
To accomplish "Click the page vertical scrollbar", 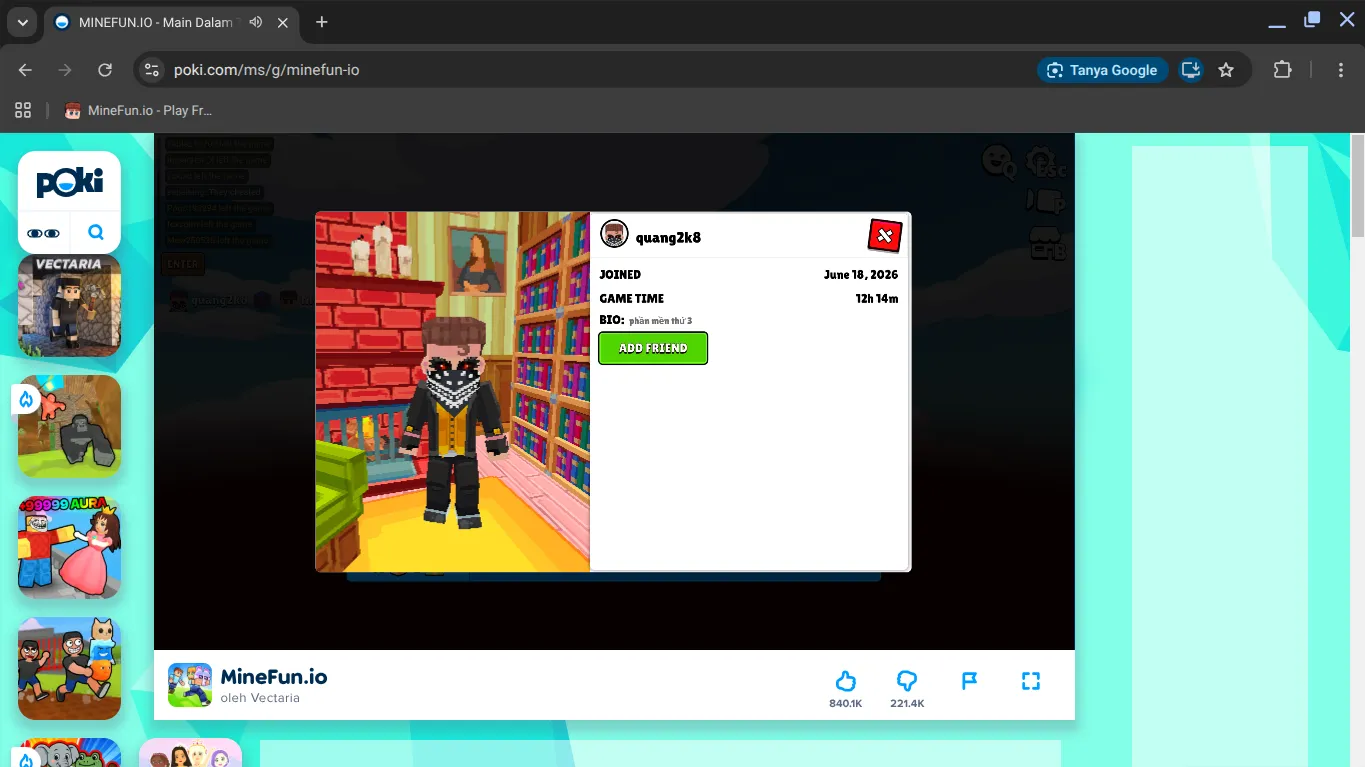I will click(x=1357, y=186).
